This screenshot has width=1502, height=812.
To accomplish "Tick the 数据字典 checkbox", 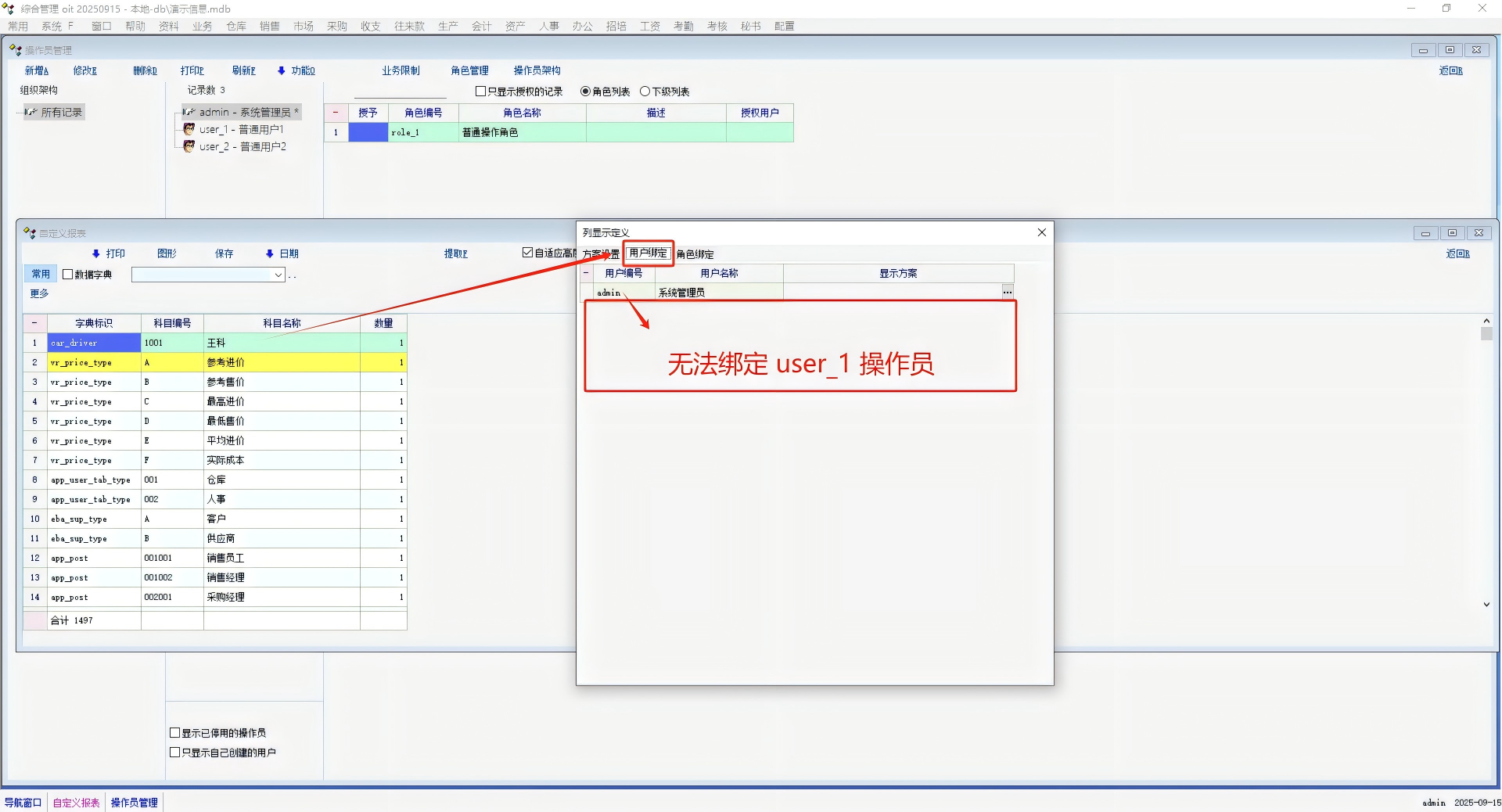I will point(68,275).
